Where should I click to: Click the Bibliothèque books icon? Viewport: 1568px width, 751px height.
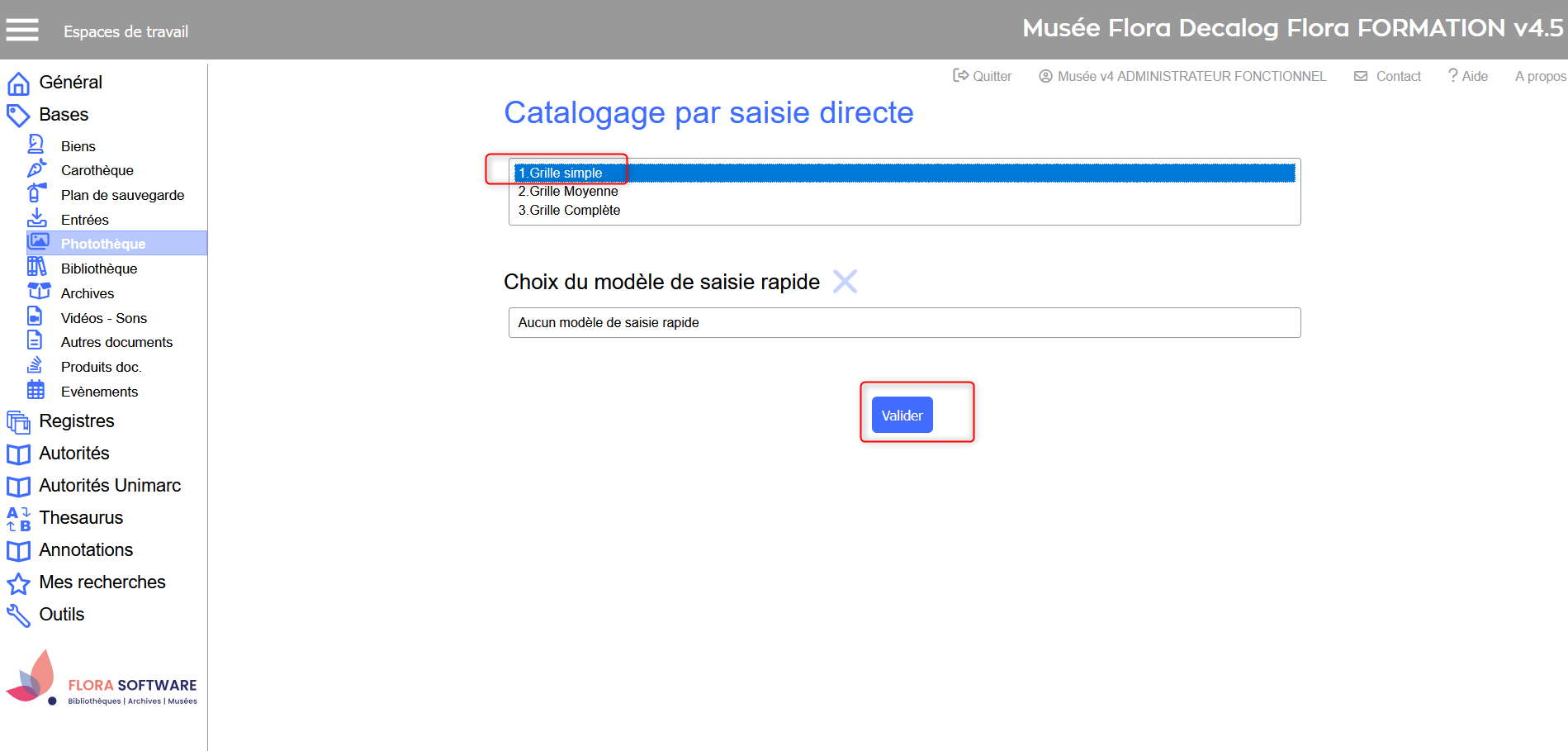36,267
